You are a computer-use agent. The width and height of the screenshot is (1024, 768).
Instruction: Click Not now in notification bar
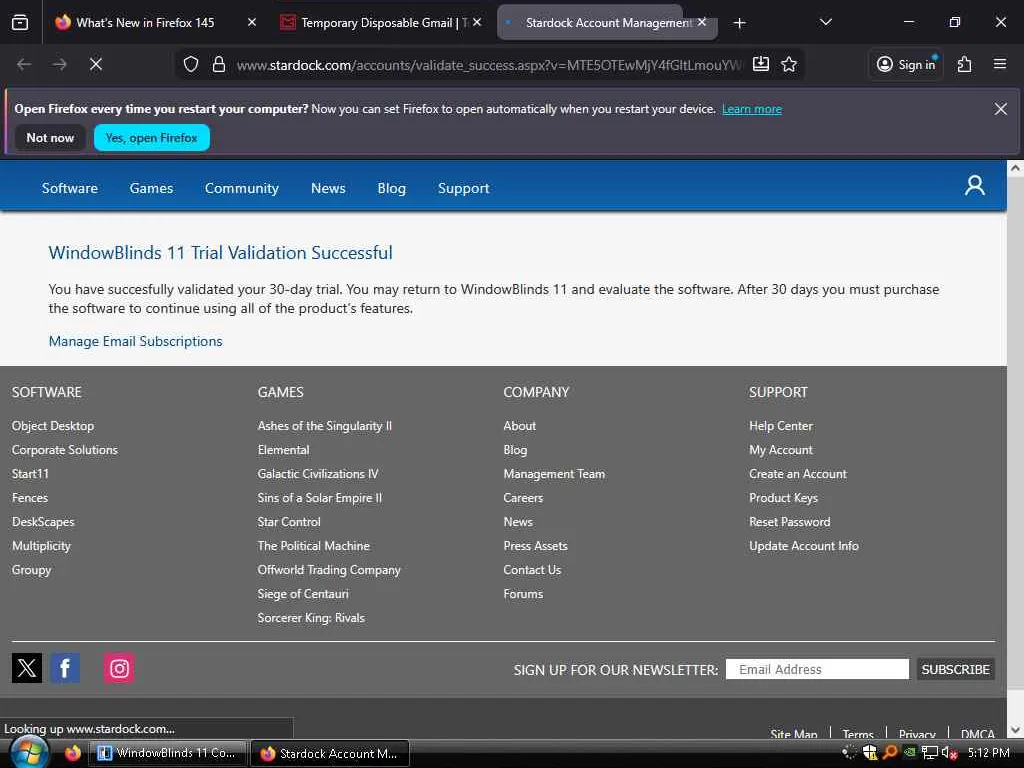coord(50,138)
